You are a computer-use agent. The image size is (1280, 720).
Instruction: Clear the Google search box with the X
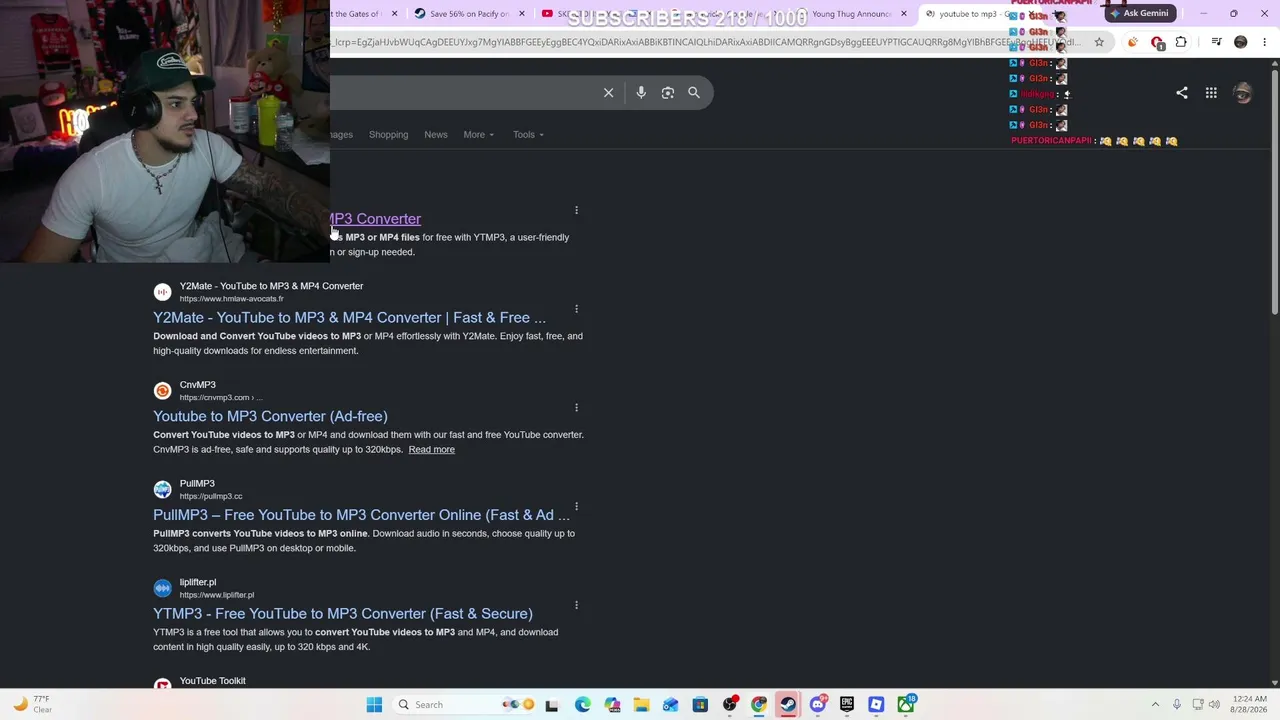608,93
